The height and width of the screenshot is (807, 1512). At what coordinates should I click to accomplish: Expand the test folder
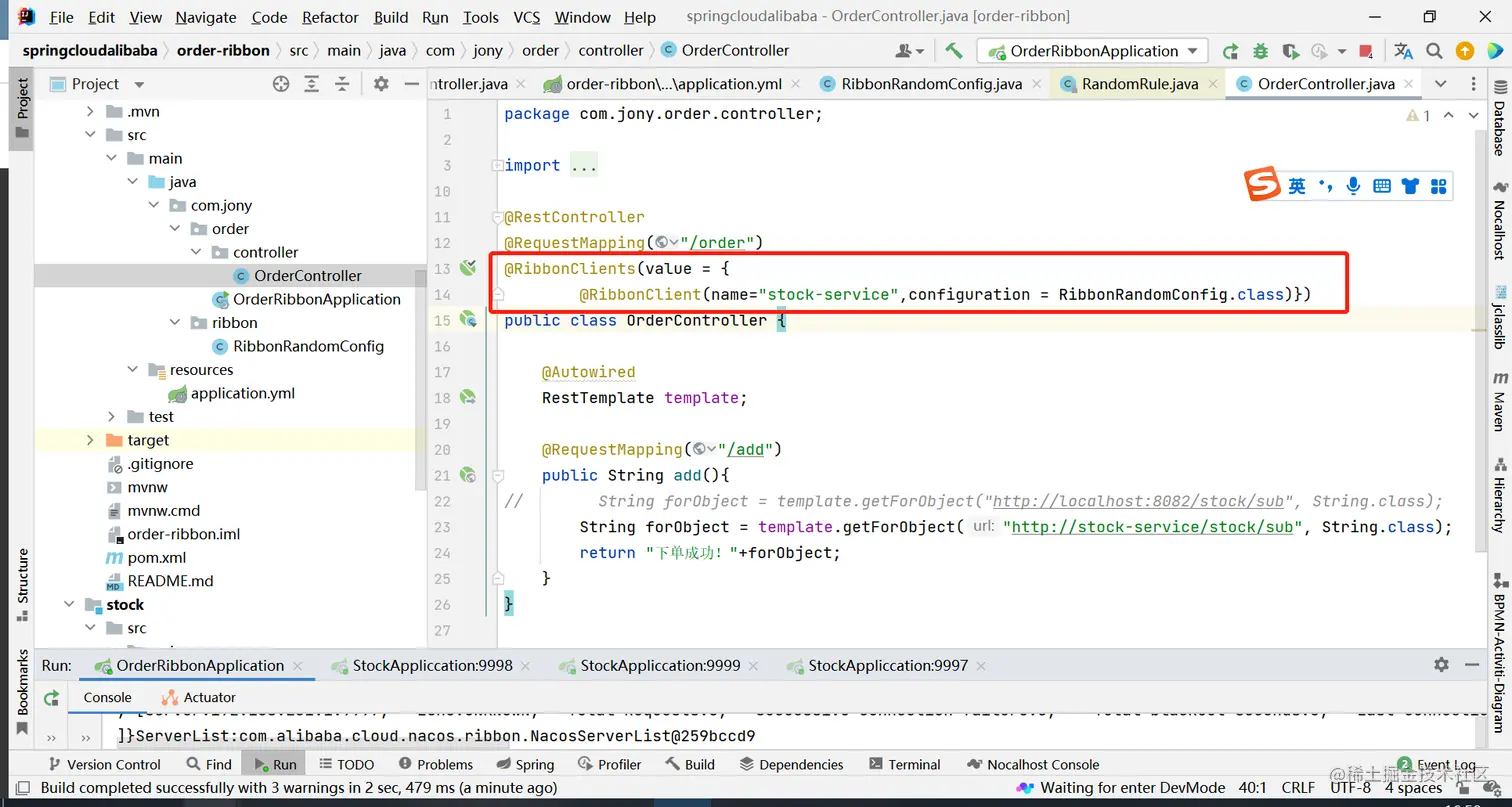111,417
